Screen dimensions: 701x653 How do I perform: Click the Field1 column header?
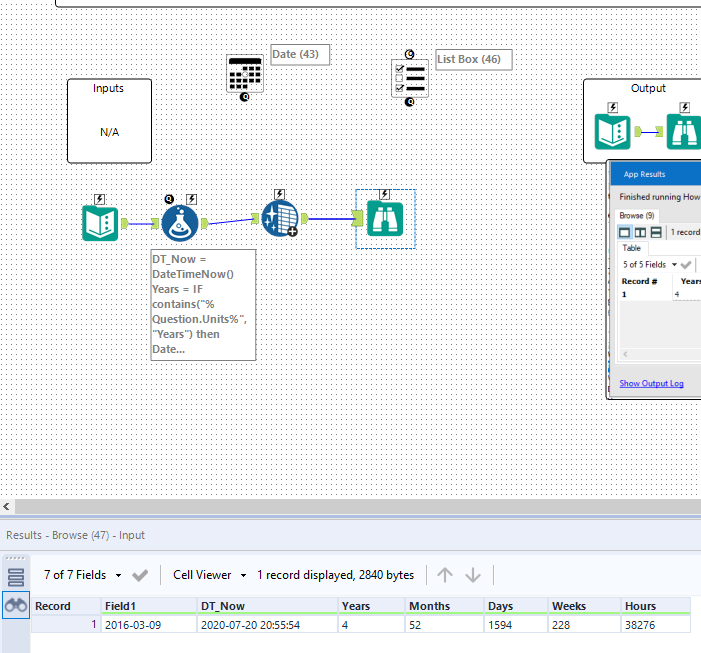[x=148, y=606]
